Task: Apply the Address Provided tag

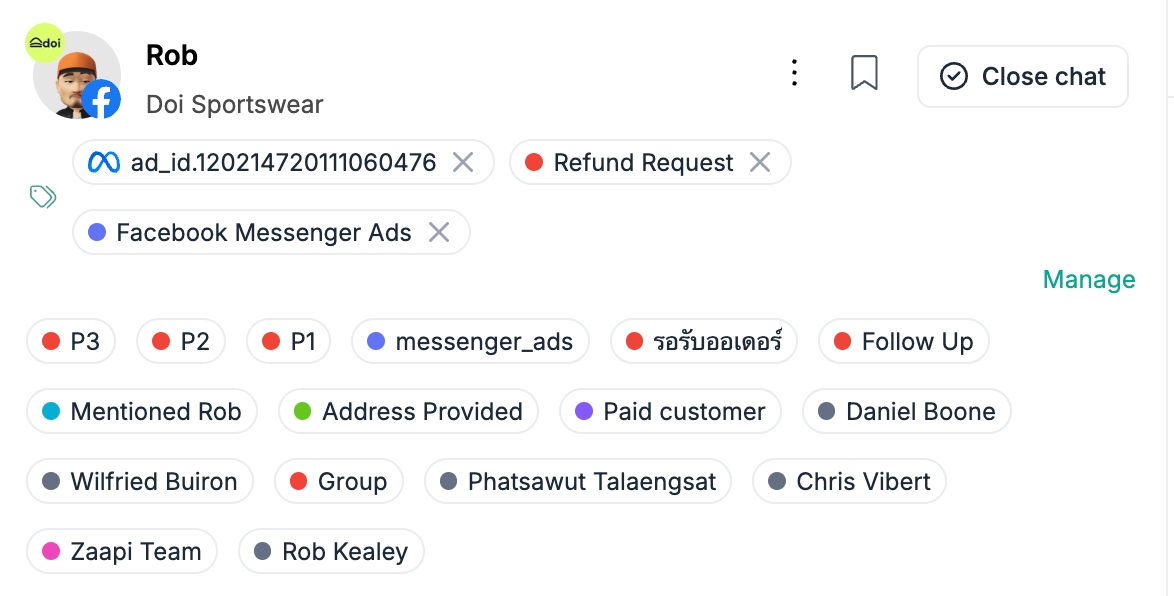Action: [x=408, y=412]
